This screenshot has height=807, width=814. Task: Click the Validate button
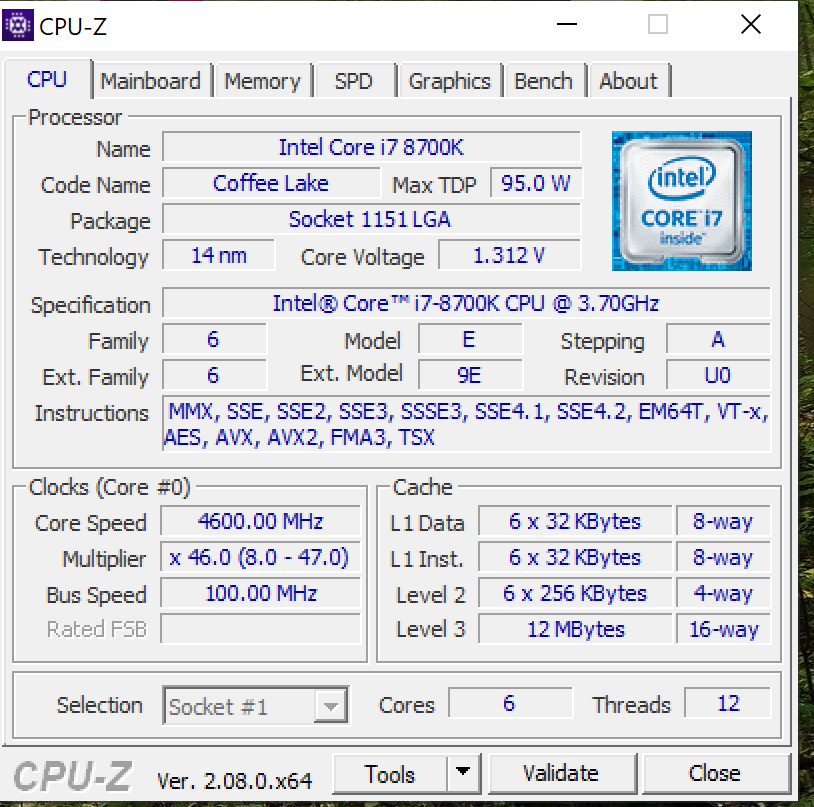click(561, 773)
